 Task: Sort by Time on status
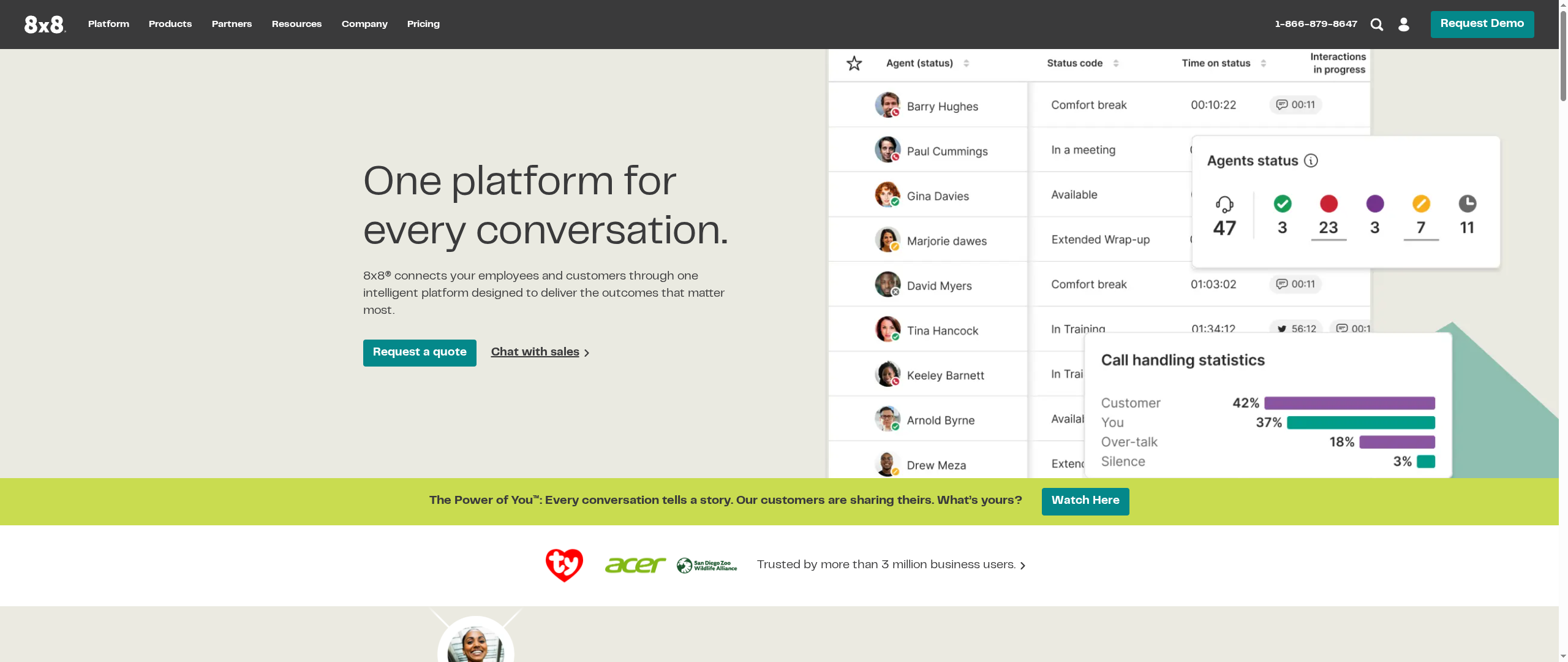click(1263, 63)
